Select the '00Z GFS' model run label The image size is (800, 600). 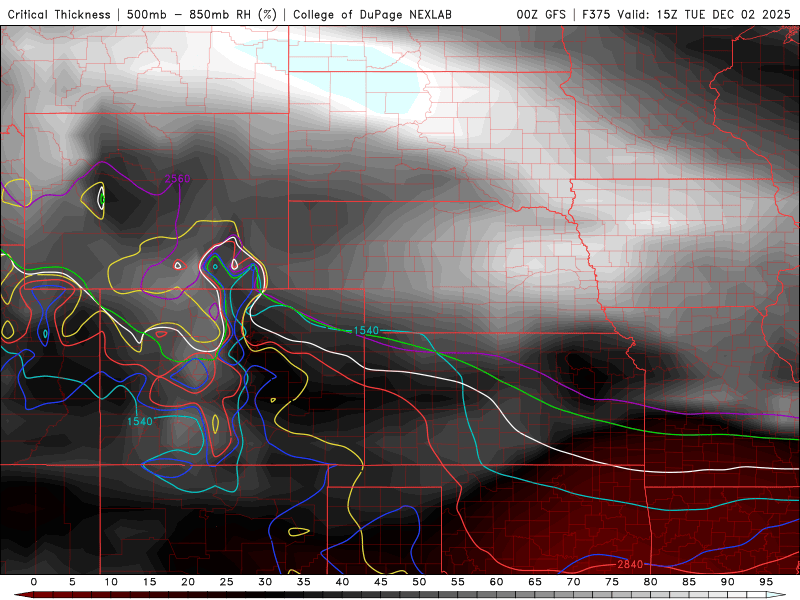pyautogui.click(x=541, y=14)
